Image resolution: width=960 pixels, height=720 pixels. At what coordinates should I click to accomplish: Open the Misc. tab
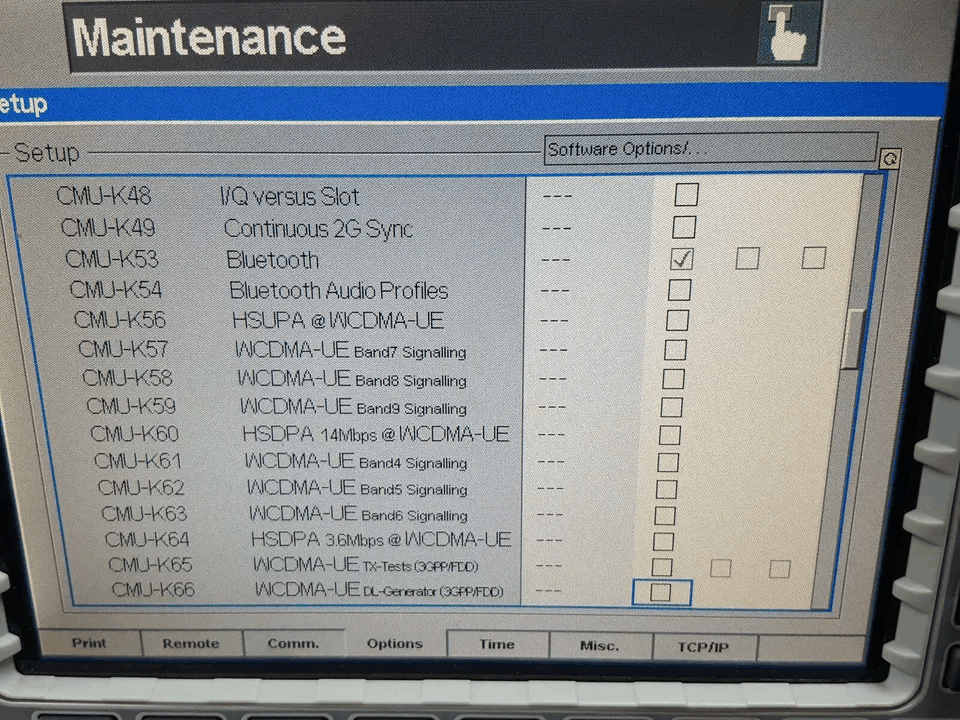coord(599,646)
